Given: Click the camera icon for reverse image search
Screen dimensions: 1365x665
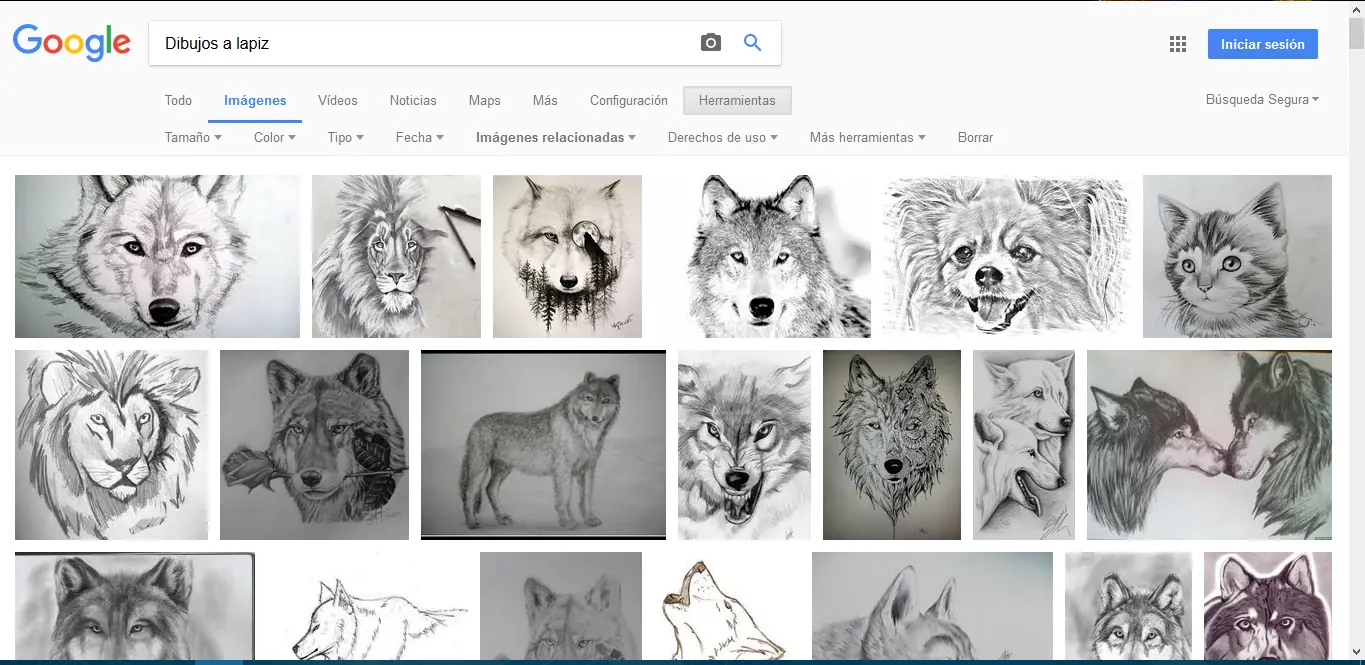Looking at the screenshot, I should click(x=710, y=43).
